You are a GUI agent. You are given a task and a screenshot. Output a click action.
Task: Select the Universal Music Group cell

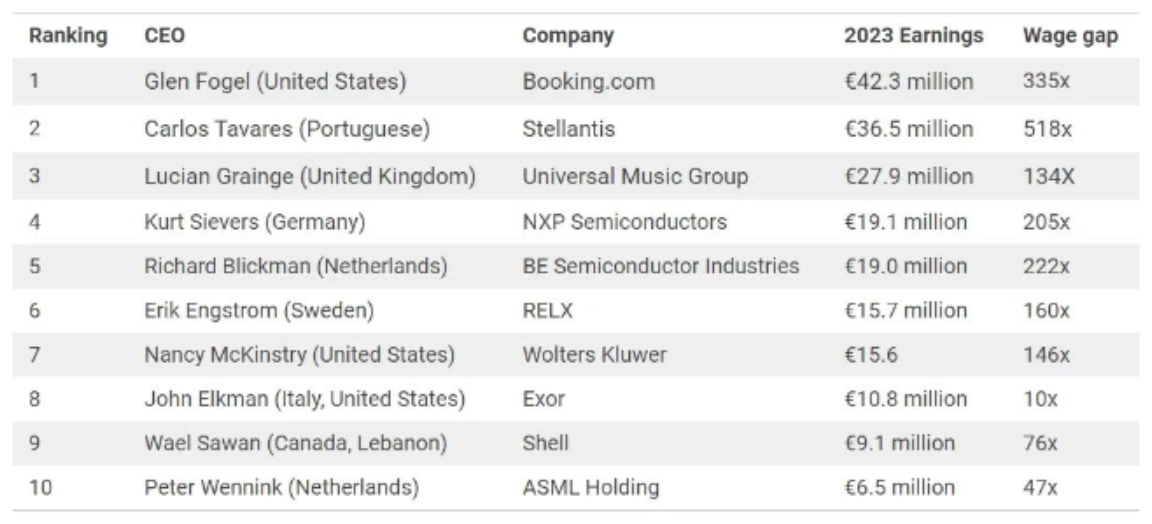coord(635,176)
